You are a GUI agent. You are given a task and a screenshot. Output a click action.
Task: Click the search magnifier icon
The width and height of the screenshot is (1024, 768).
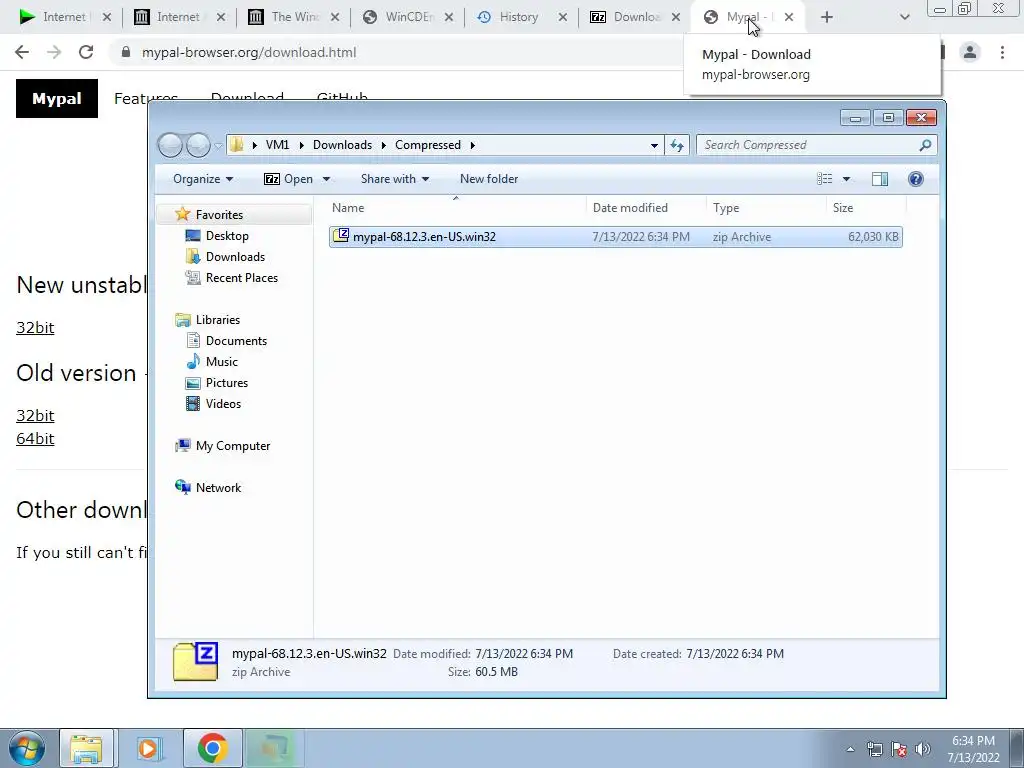pyautogui.click(x=925, y=145)
